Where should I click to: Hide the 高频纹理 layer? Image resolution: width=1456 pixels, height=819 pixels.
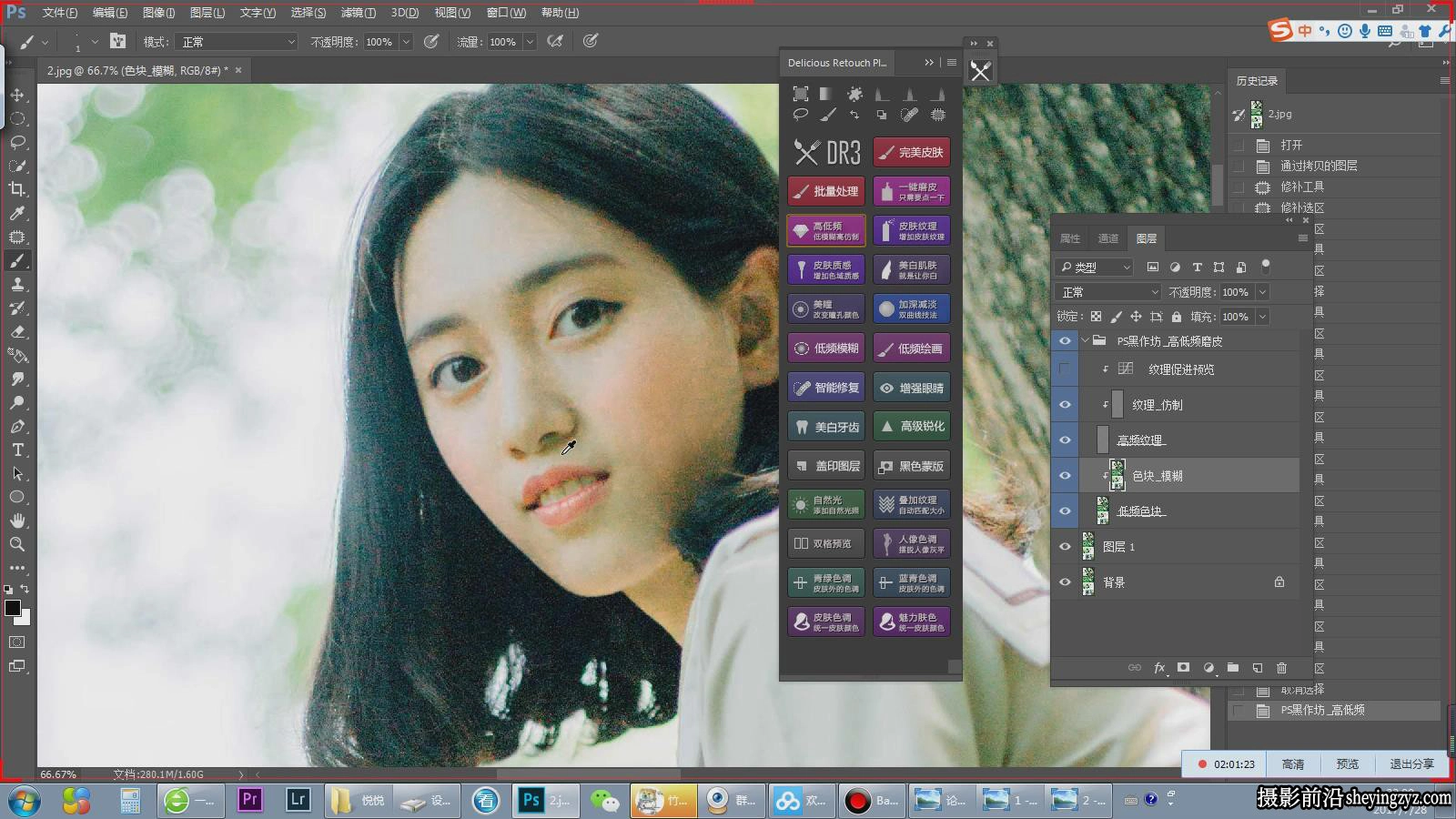coord(1065,440)
